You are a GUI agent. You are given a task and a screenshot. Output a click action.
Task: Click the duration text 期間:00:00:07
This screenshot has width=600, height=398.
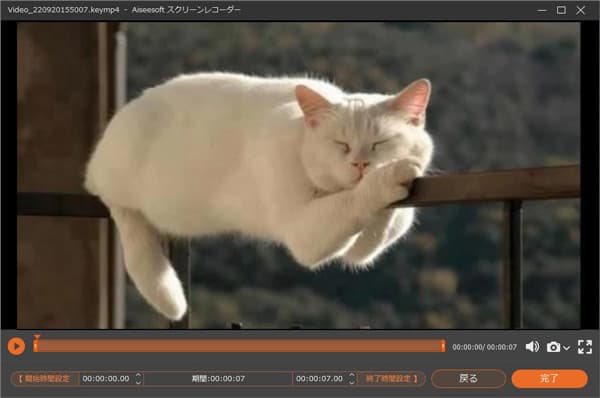(x=218, y=379)
